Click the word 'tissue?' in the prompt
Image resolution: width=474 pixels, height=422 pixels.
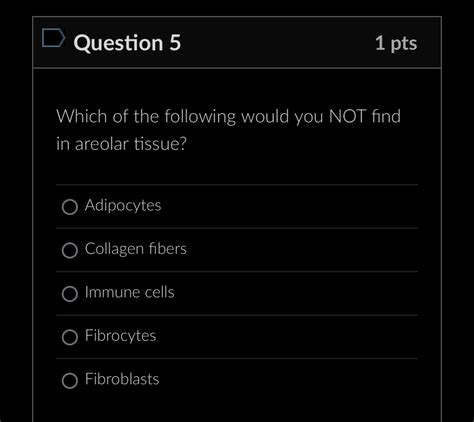(160, 144)
